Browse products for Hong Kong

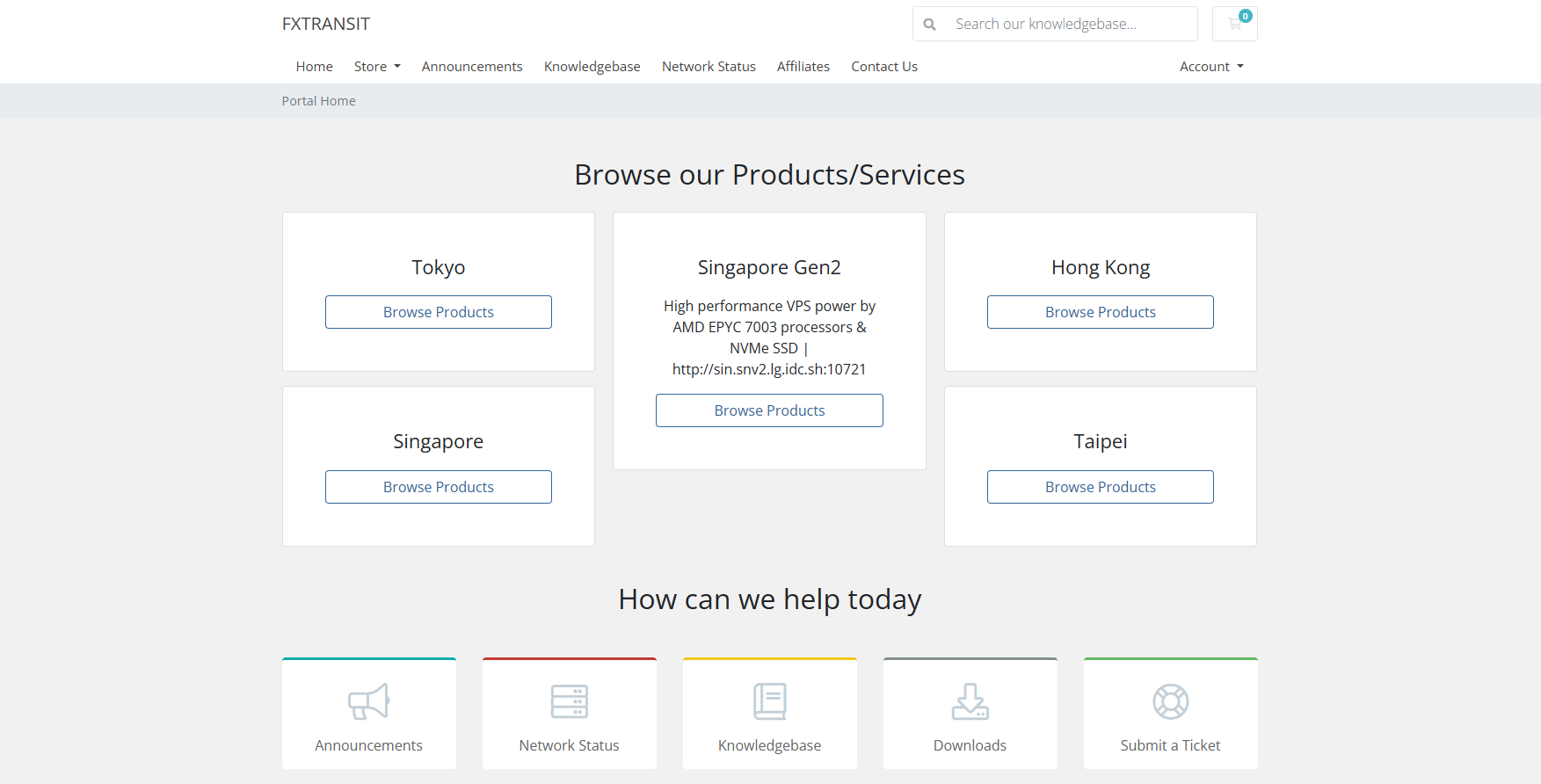point(1100,312)
